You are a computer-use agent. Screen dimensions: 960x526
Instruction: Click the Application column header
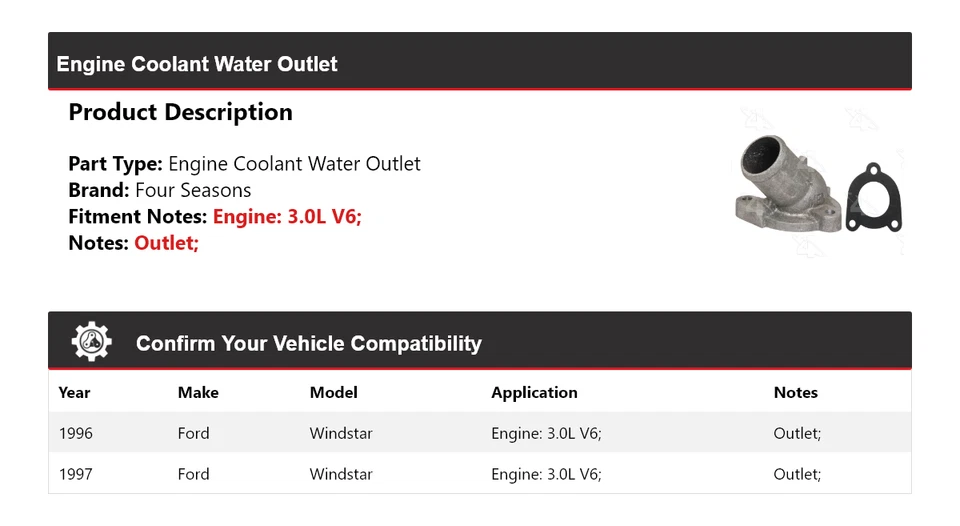tap(534, 393)
